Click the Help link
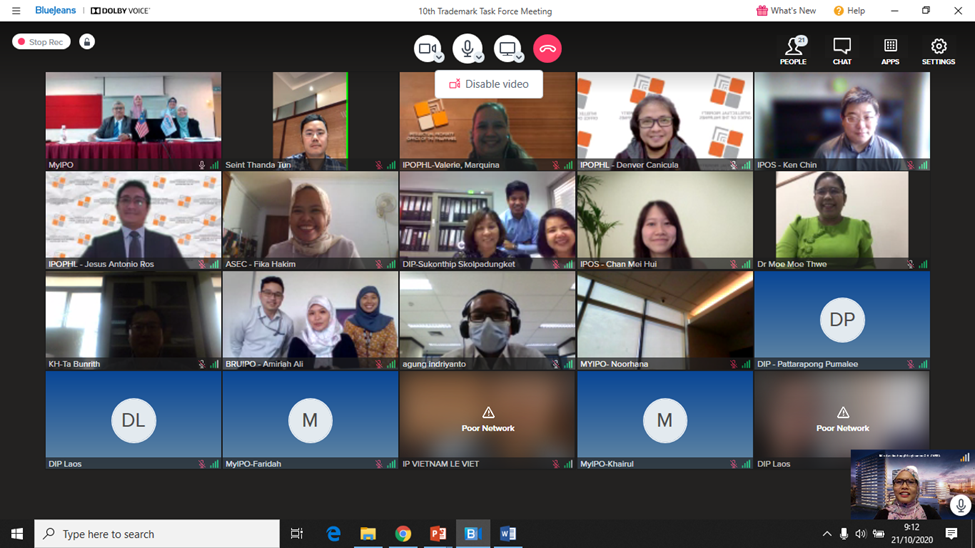Image resolution: width=975 pixels, height=548 pixels. point(849,11)
